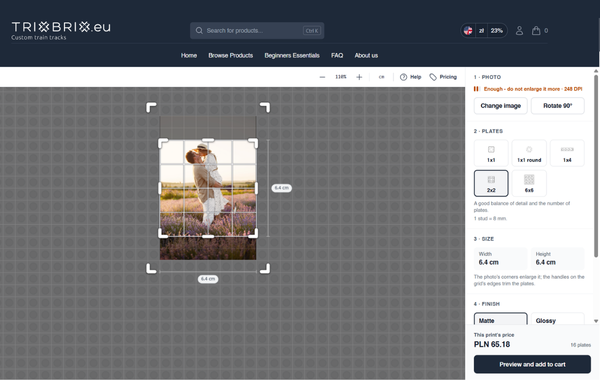The image size is (600, 380).
Task: Click the grid's left edge handle
Action: (x=160, y=188)
